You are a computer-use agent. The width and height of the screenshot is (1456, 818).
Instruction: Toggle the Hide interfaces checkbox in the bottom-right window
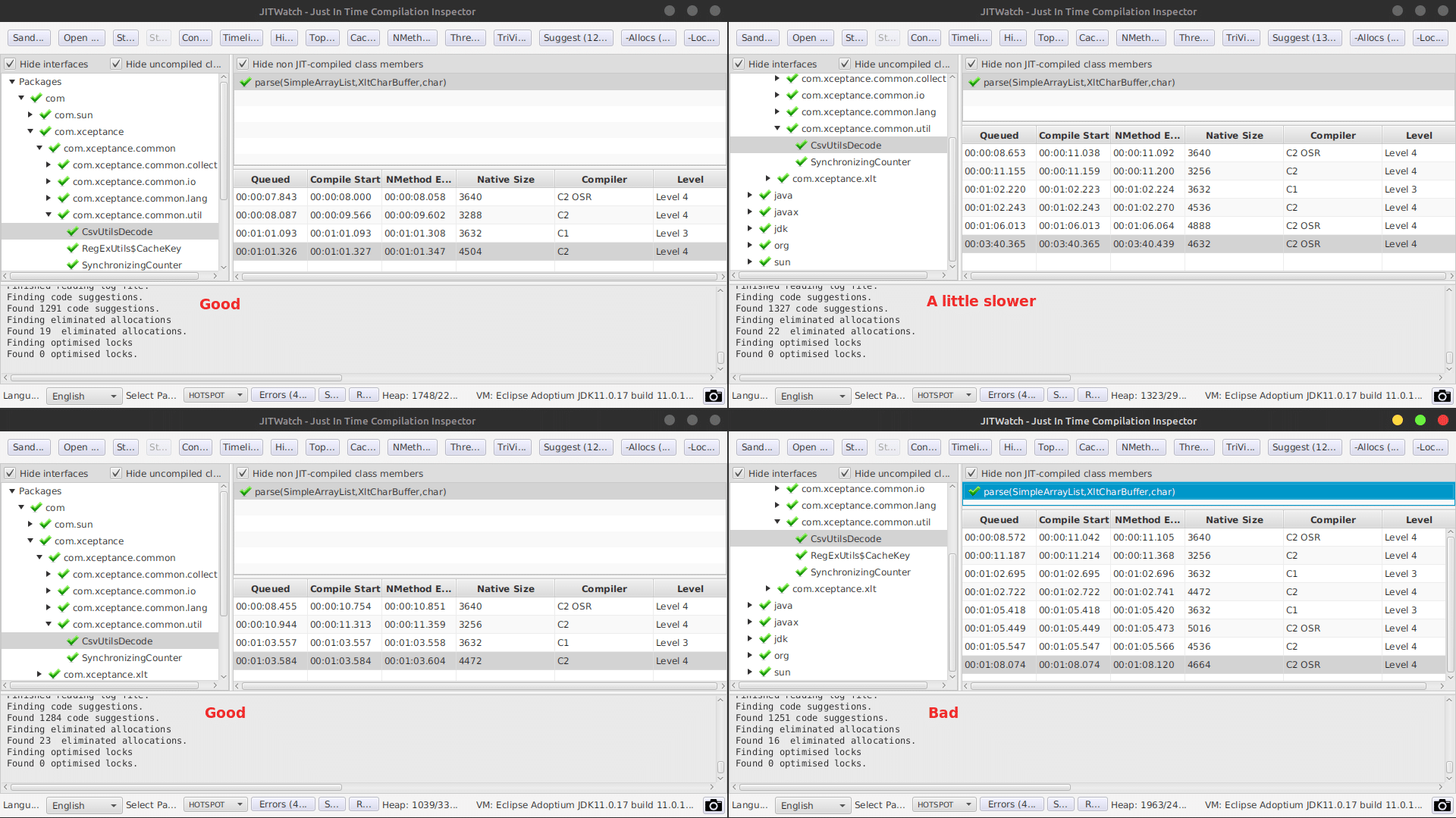pos(739,474)
